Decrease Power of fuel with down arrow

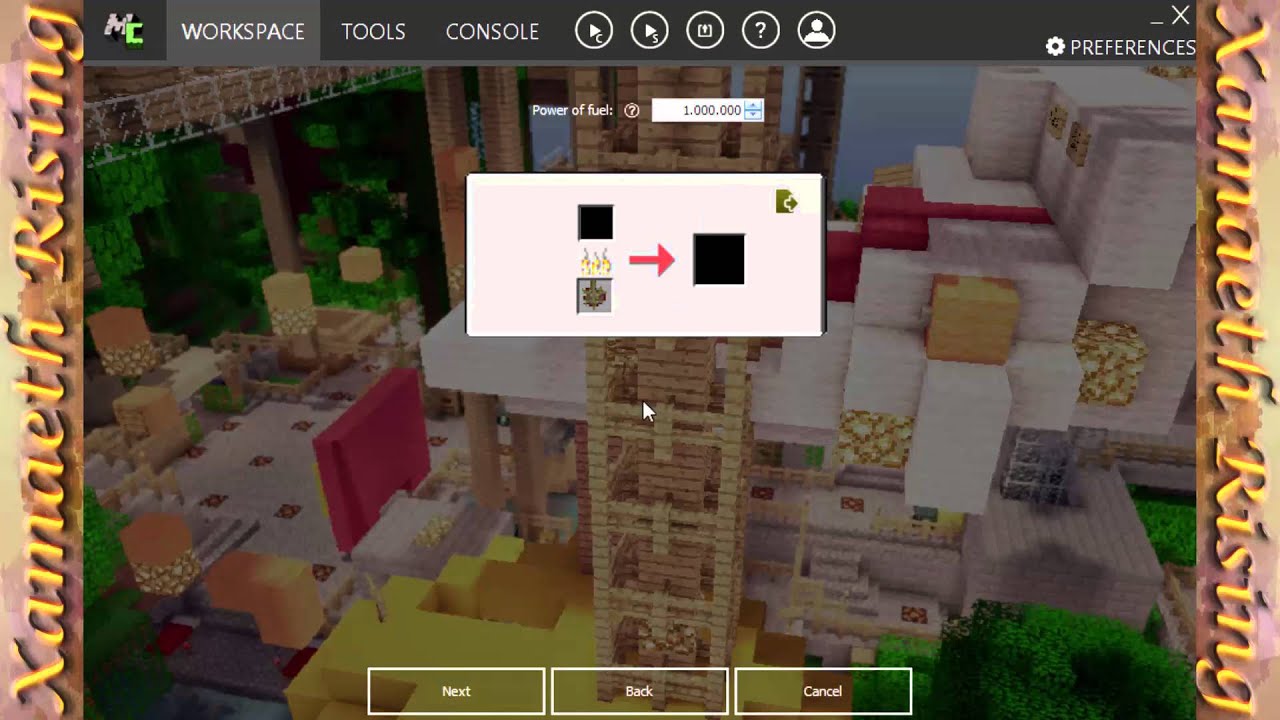pos(753,116)
